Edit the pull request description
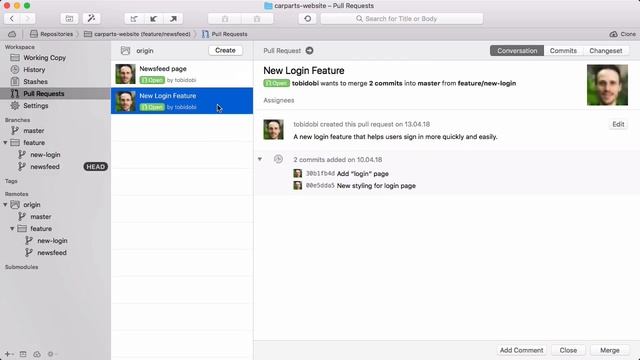The image size is (640, 360). (618, 124)
